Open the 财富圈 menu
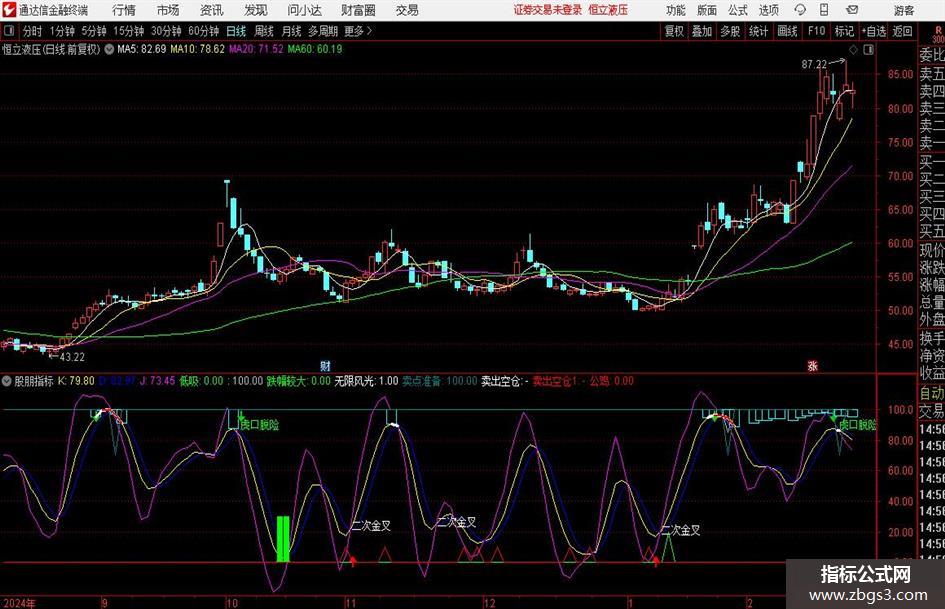The height and width of the screenshot is (609, 945). click(x=359, y=10)
